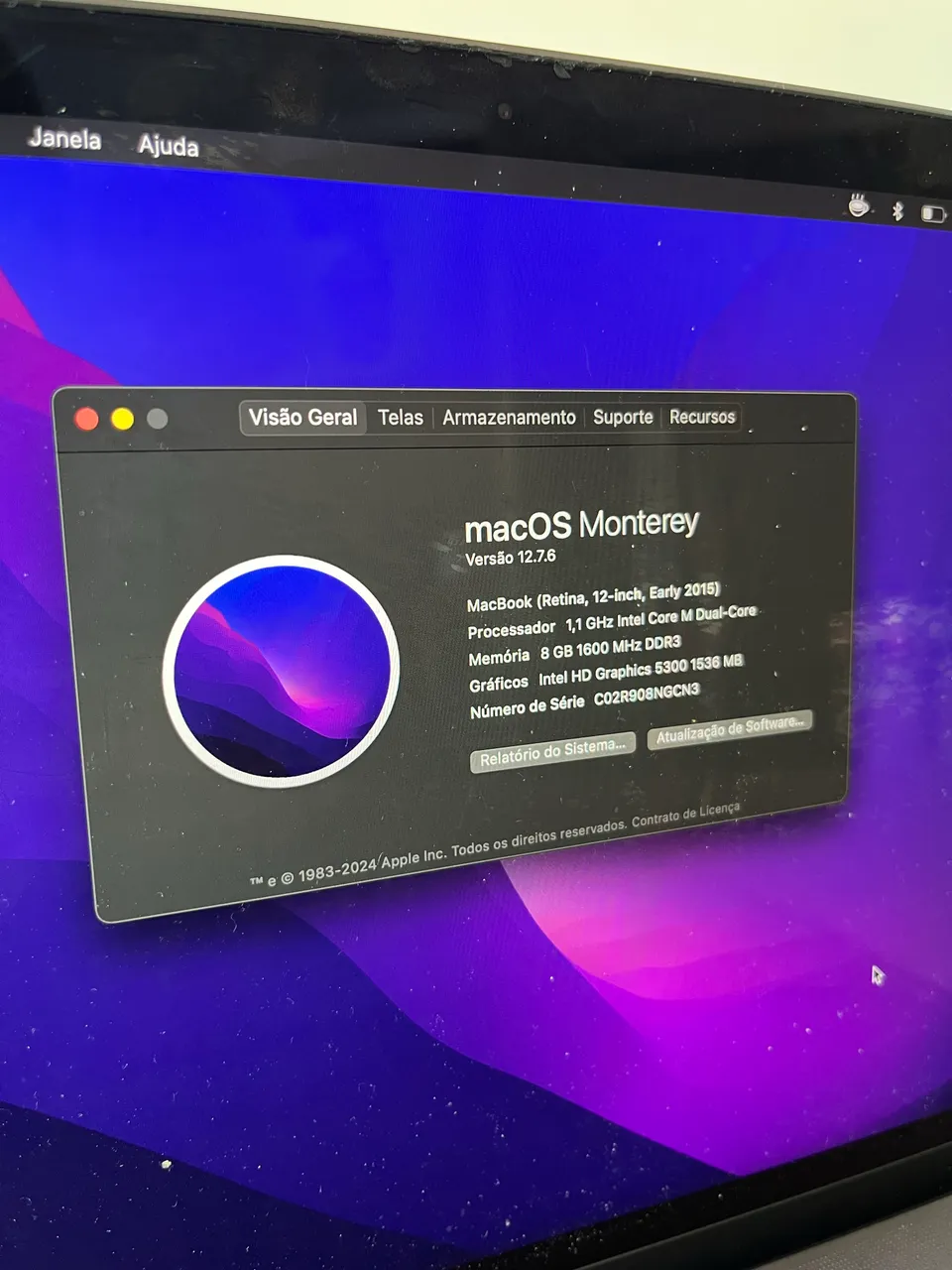The height and width of the screenshot is (1270, 952).
Task: Open the Suporte tab
Action: 623,418
